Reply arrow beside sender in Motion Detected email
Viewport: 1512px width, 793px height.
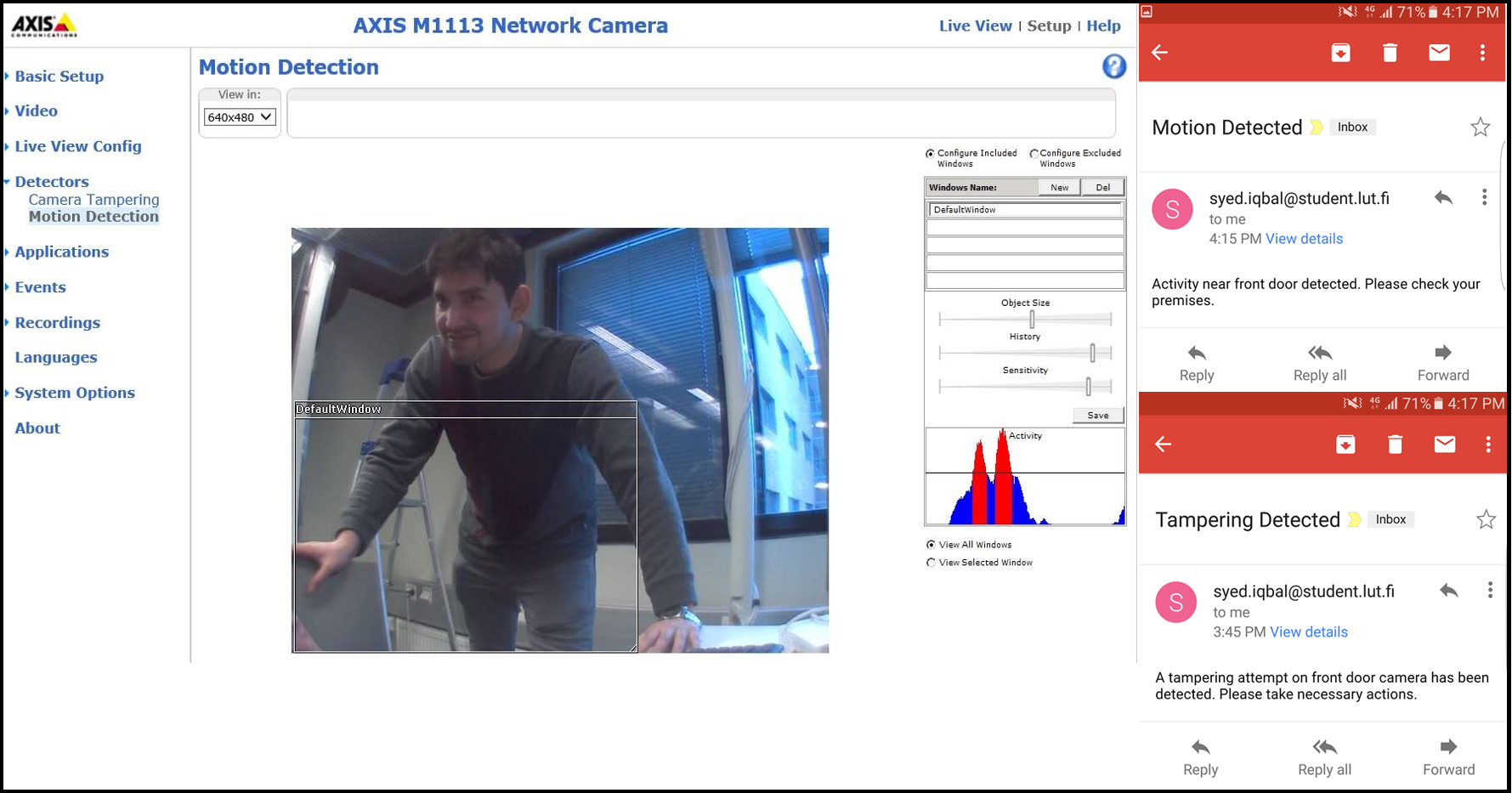[x=1443, y=197]
